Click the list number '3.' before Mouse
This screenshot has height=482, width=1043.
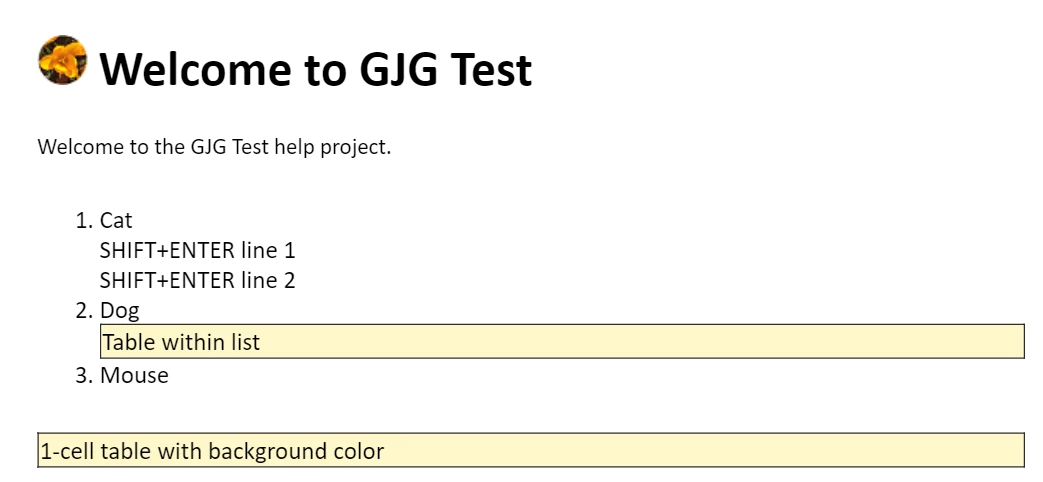84,376
